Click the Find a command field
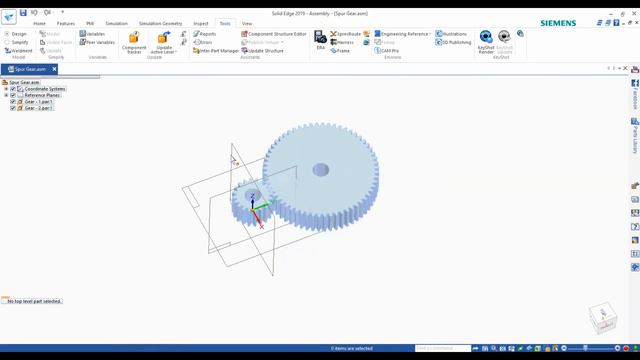The height and width of the screenshot is (360, 640). 443,348
